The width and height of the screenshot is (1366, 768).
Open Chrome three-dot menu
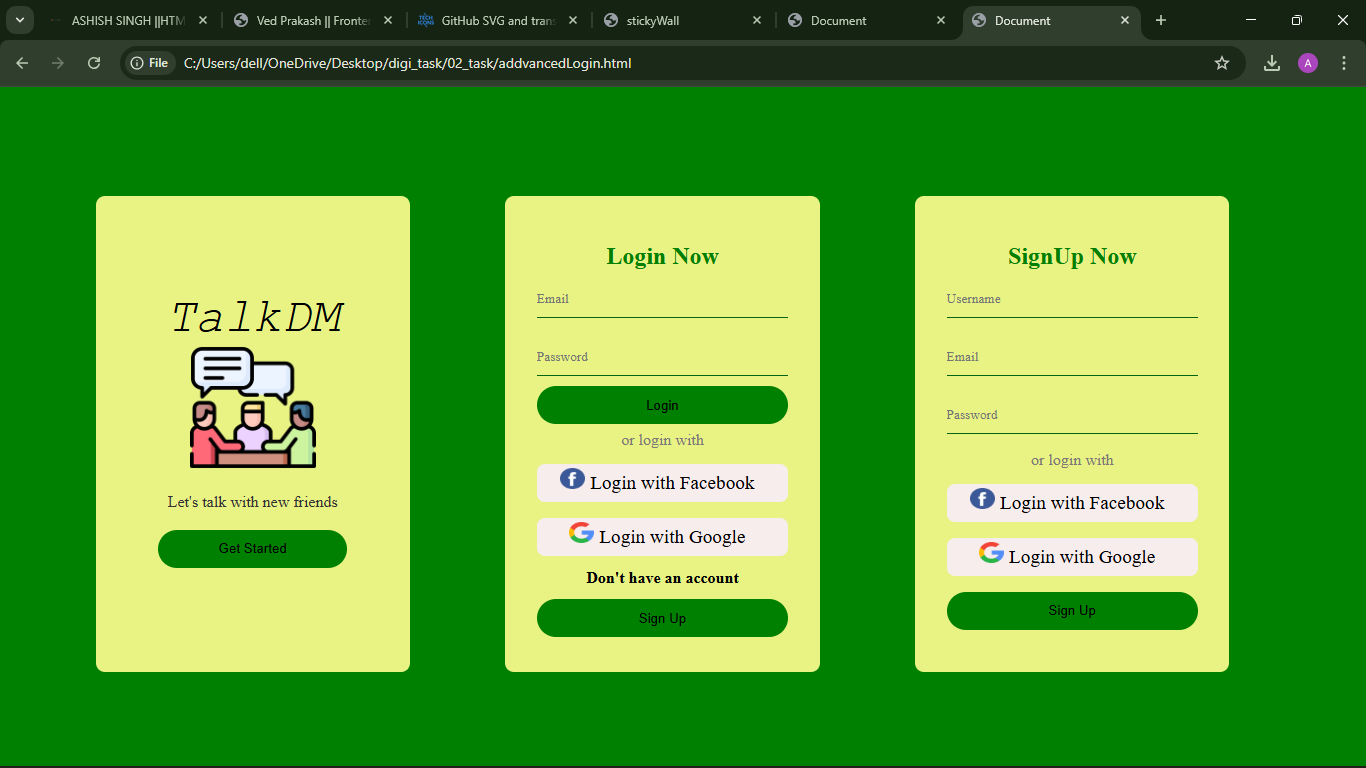coord(1343,63)
